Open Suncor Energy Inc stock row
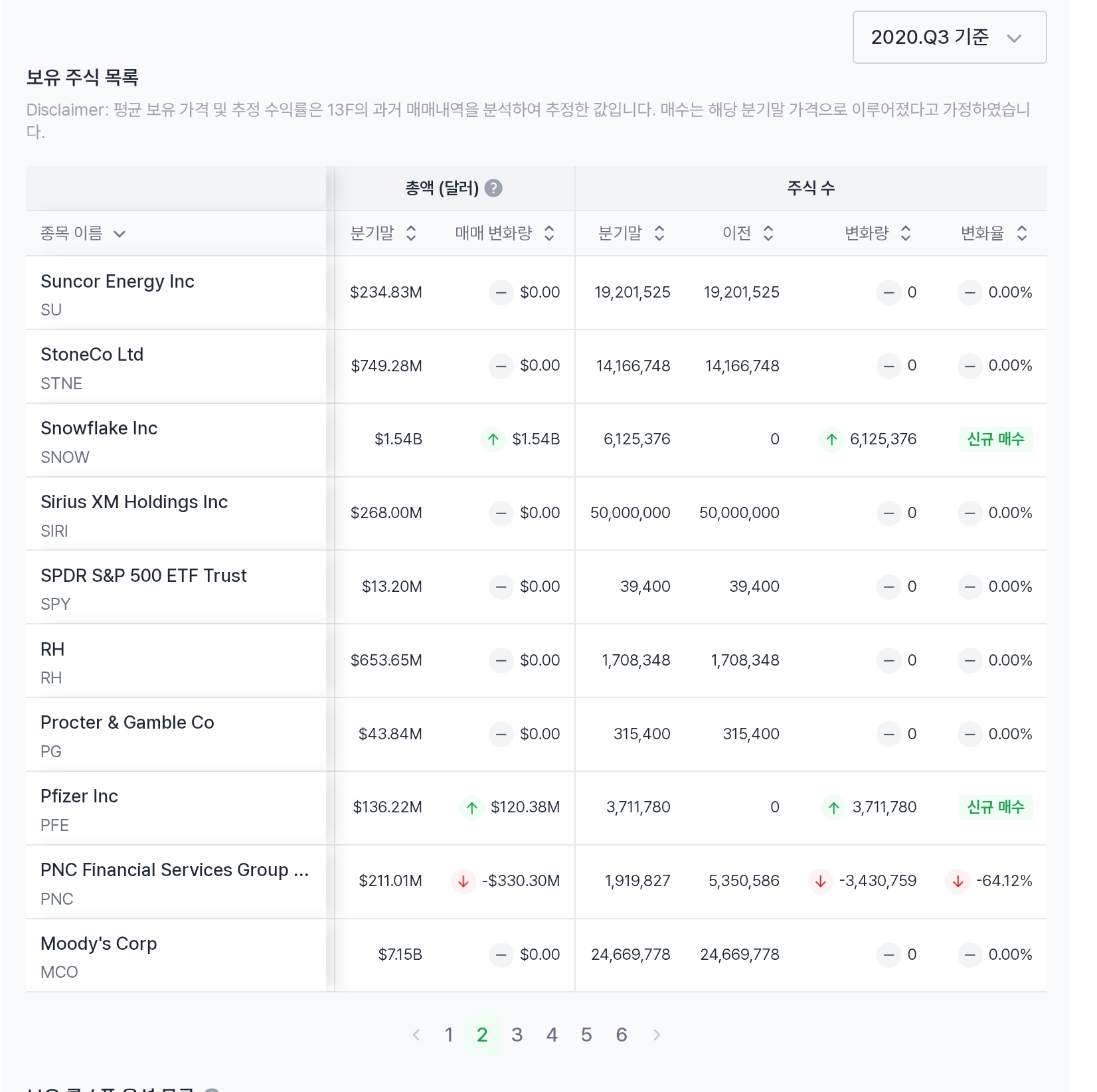This screenshot has height=1092, width=1097. point(537,293)
